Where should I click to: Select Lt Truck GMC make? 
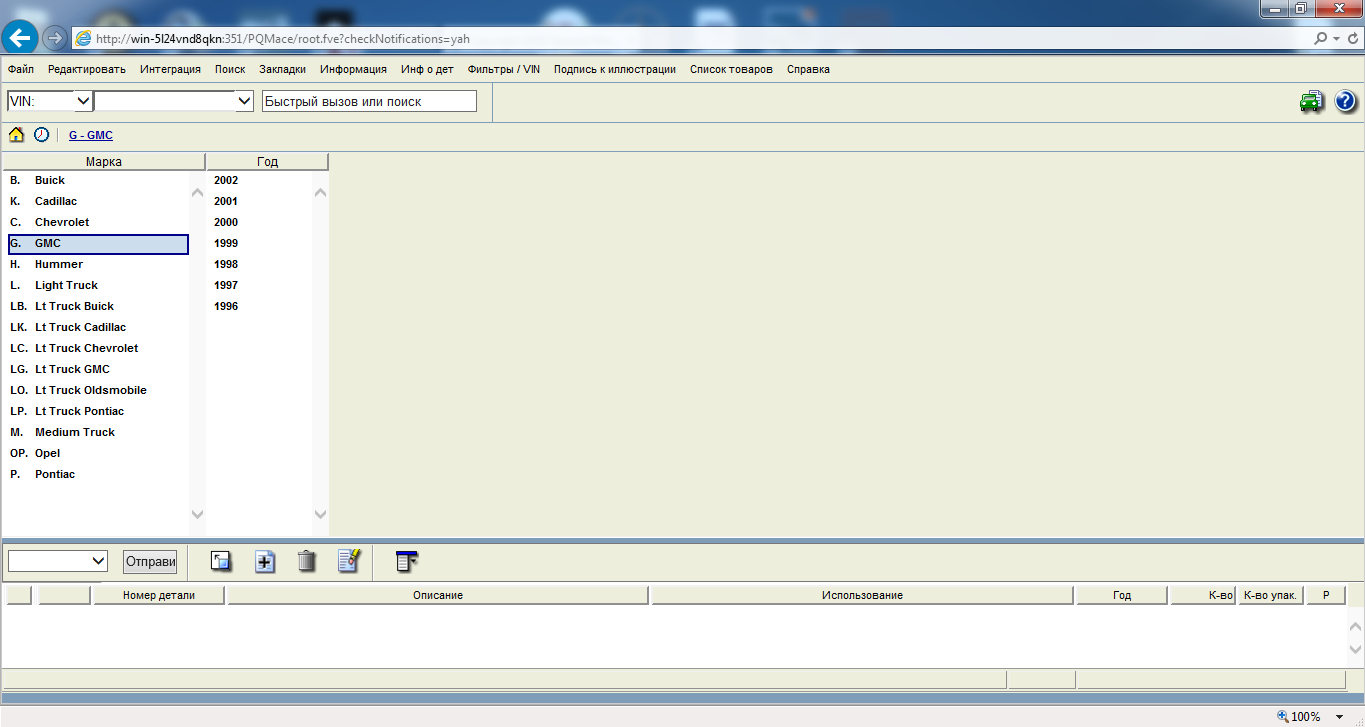[97, 369]
